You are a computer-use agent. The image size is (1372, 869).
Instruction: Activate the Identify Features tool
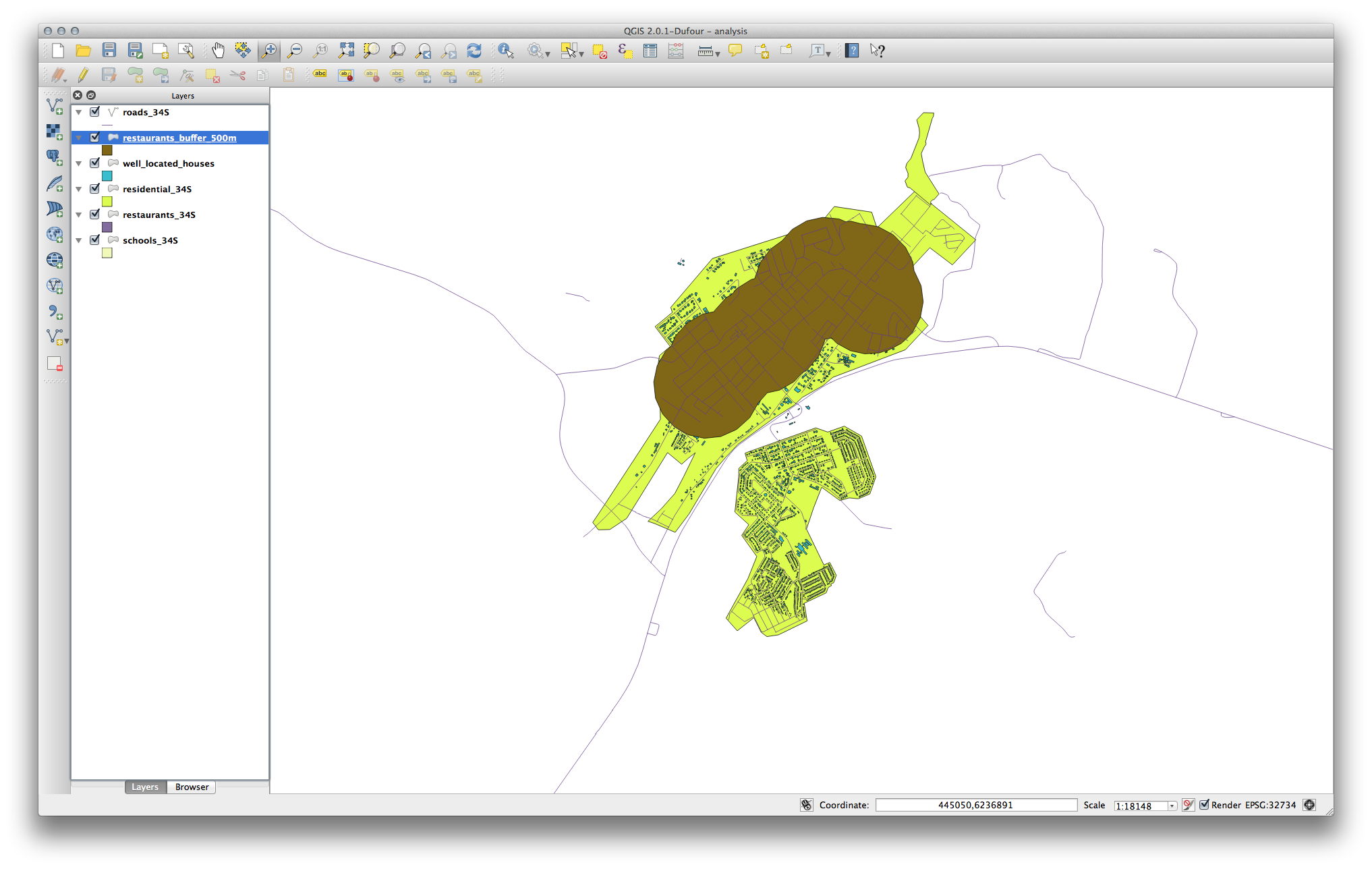click(505, 51)
